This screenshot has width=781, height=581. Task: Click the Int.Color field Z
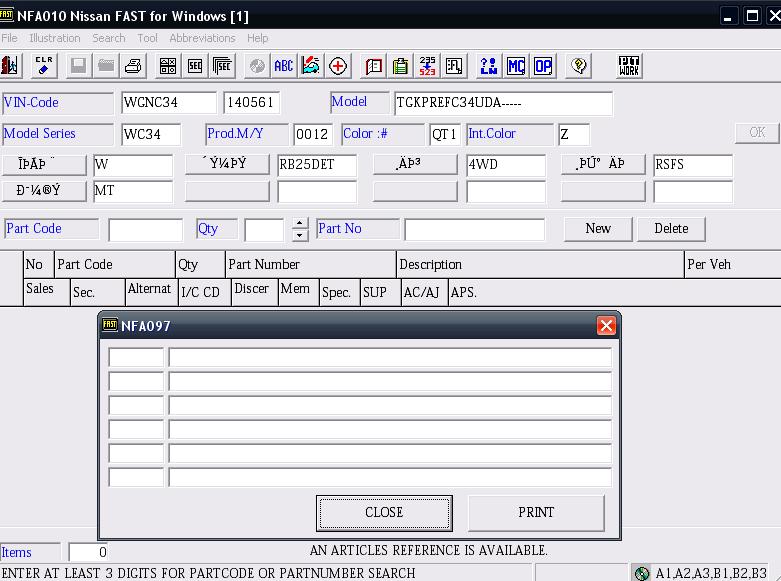[574, 134]
